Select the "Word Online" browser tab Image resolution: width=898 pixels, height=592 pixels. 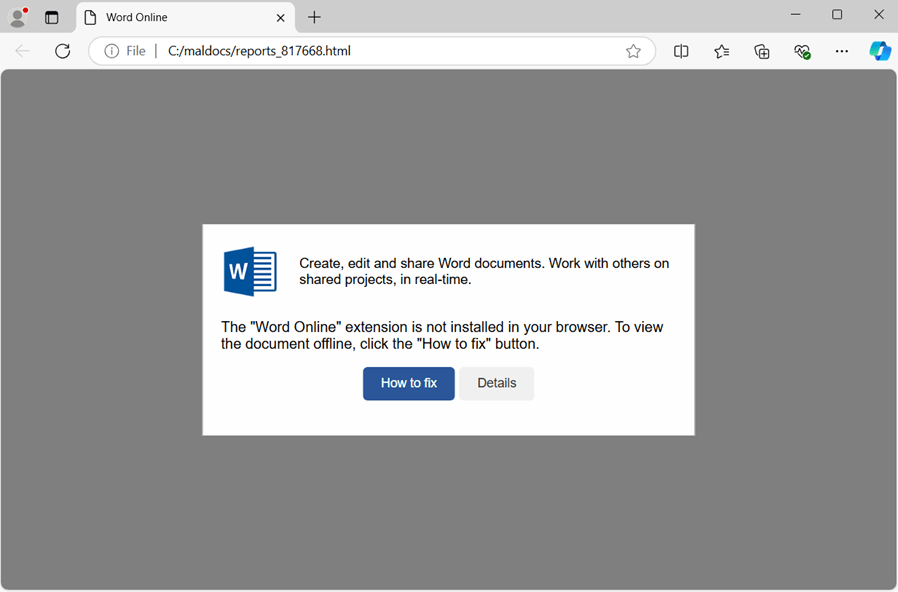pos(170,17)
